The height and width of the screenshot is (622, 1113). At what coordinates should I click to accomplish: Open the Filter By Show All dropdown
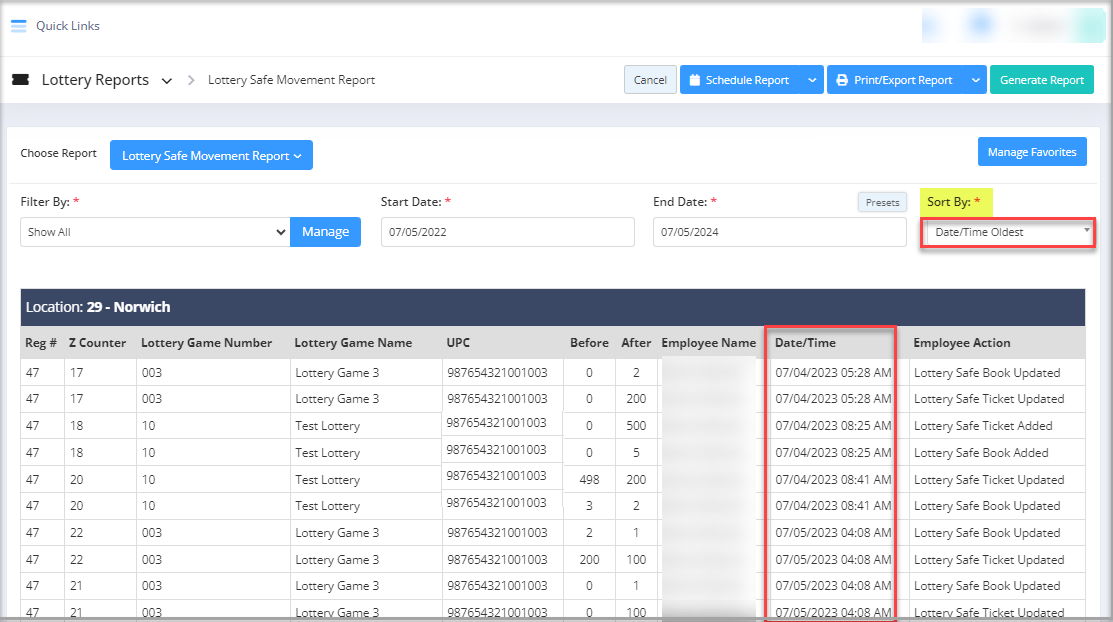click(155, 232)
